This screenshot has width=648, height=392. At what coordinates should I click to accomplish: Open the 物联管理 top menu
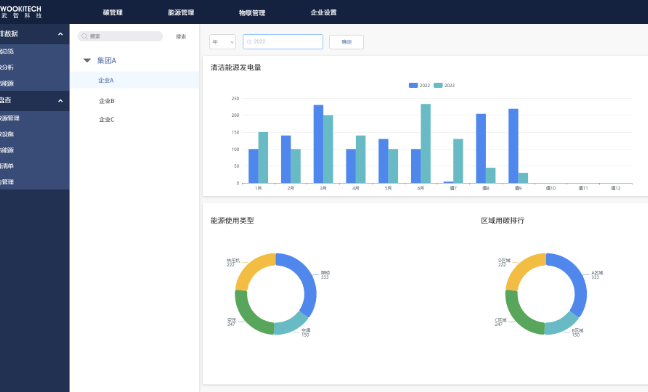pos(252,13)
